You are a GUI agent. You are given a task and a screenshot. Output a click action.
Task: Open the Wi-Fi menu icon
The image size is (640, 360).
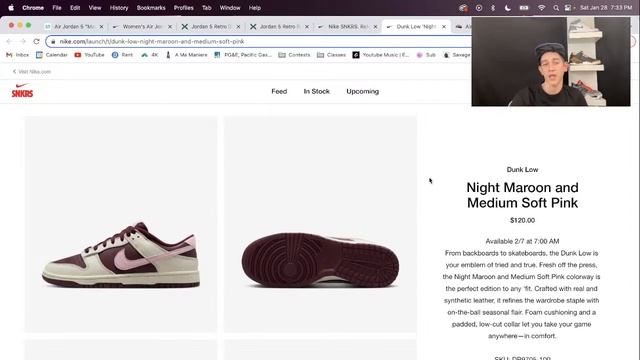pos(541,8)
